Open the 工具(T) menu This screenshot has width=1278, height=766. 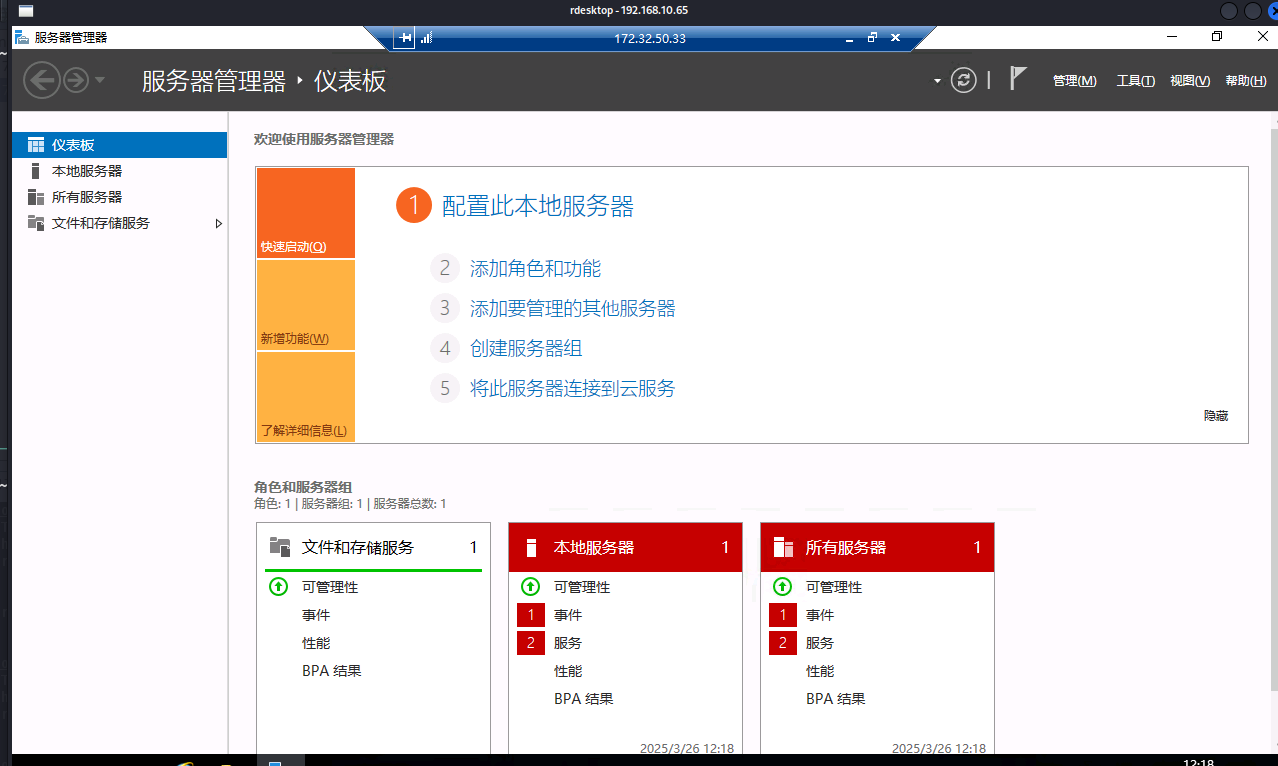(1135, 81)
